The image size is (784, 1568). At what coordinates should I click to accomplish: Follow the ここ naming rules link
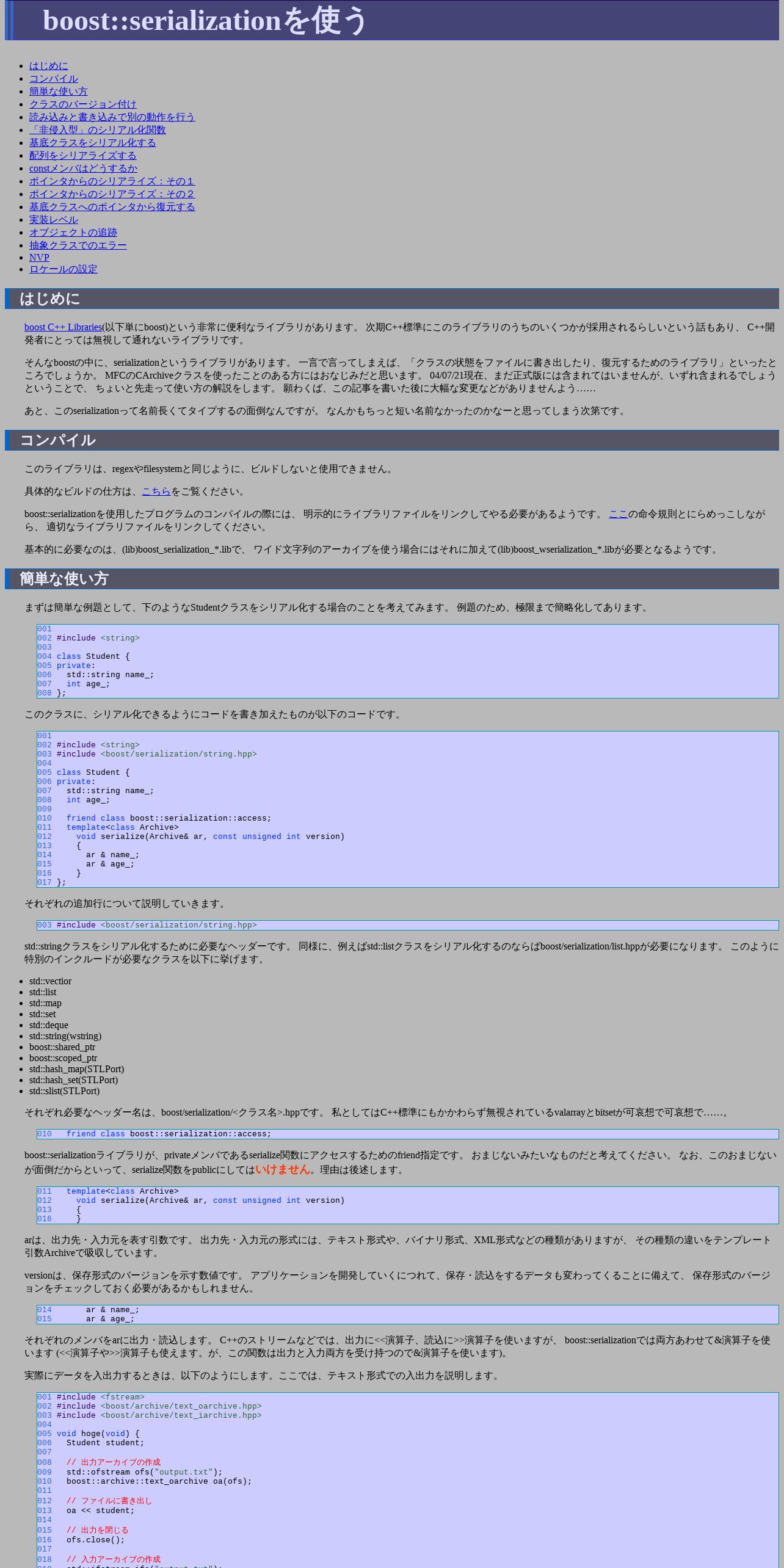pos(618,514)
